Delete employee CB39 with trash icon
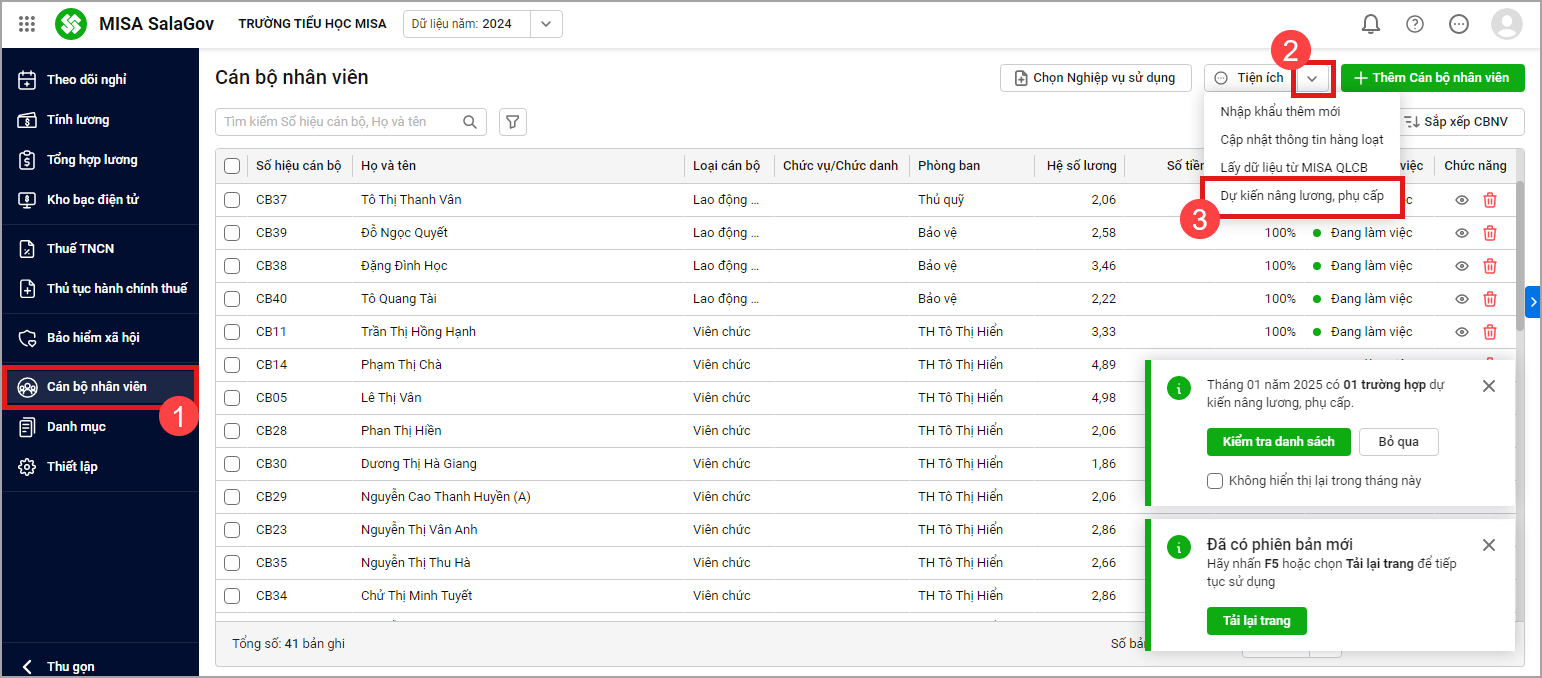 click(x=1489, y=233)
